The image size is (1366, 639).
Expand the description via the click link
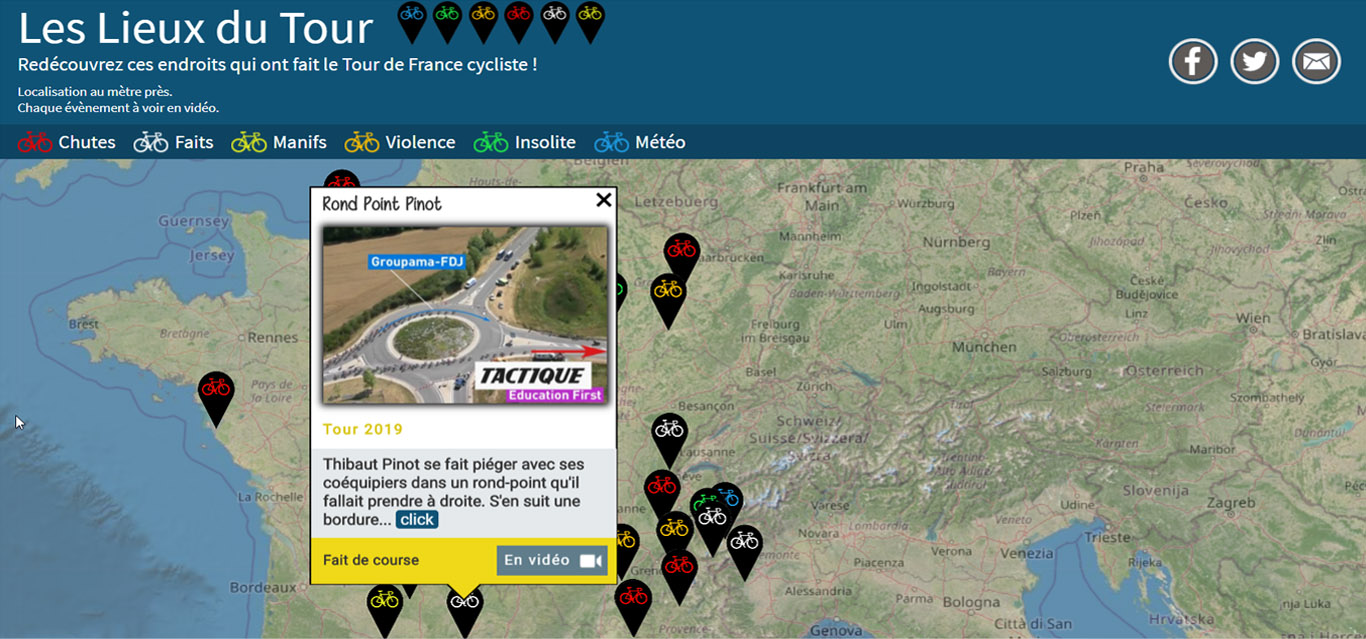[416, 520]
